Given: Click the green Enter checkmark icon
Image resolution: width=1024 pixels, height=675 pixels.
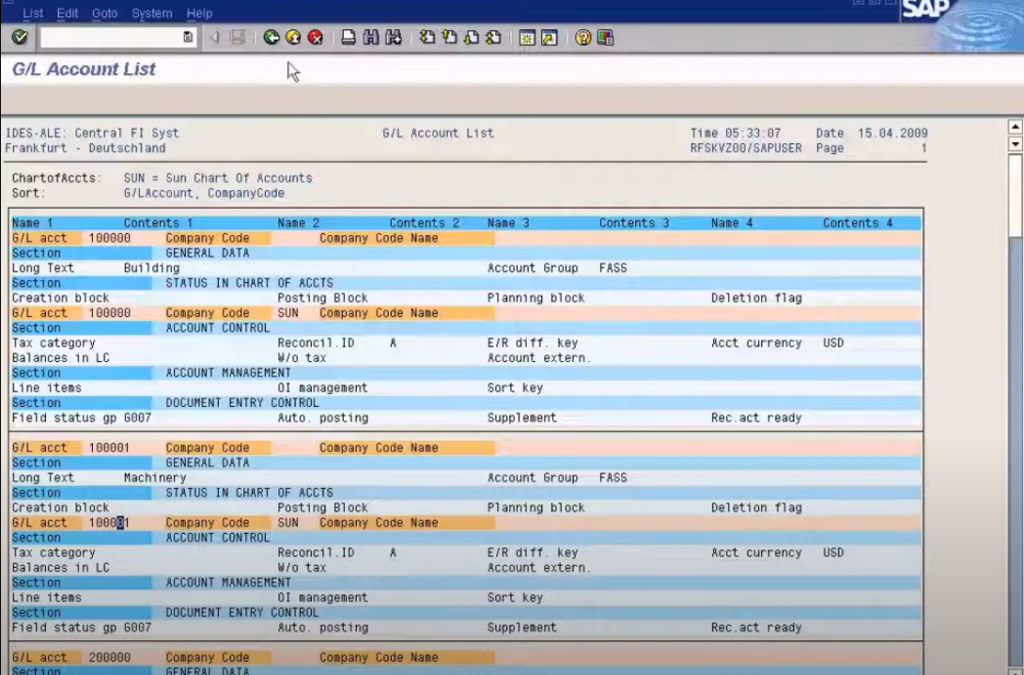Looking at the screenshot, I should click(x=20, y=37).
